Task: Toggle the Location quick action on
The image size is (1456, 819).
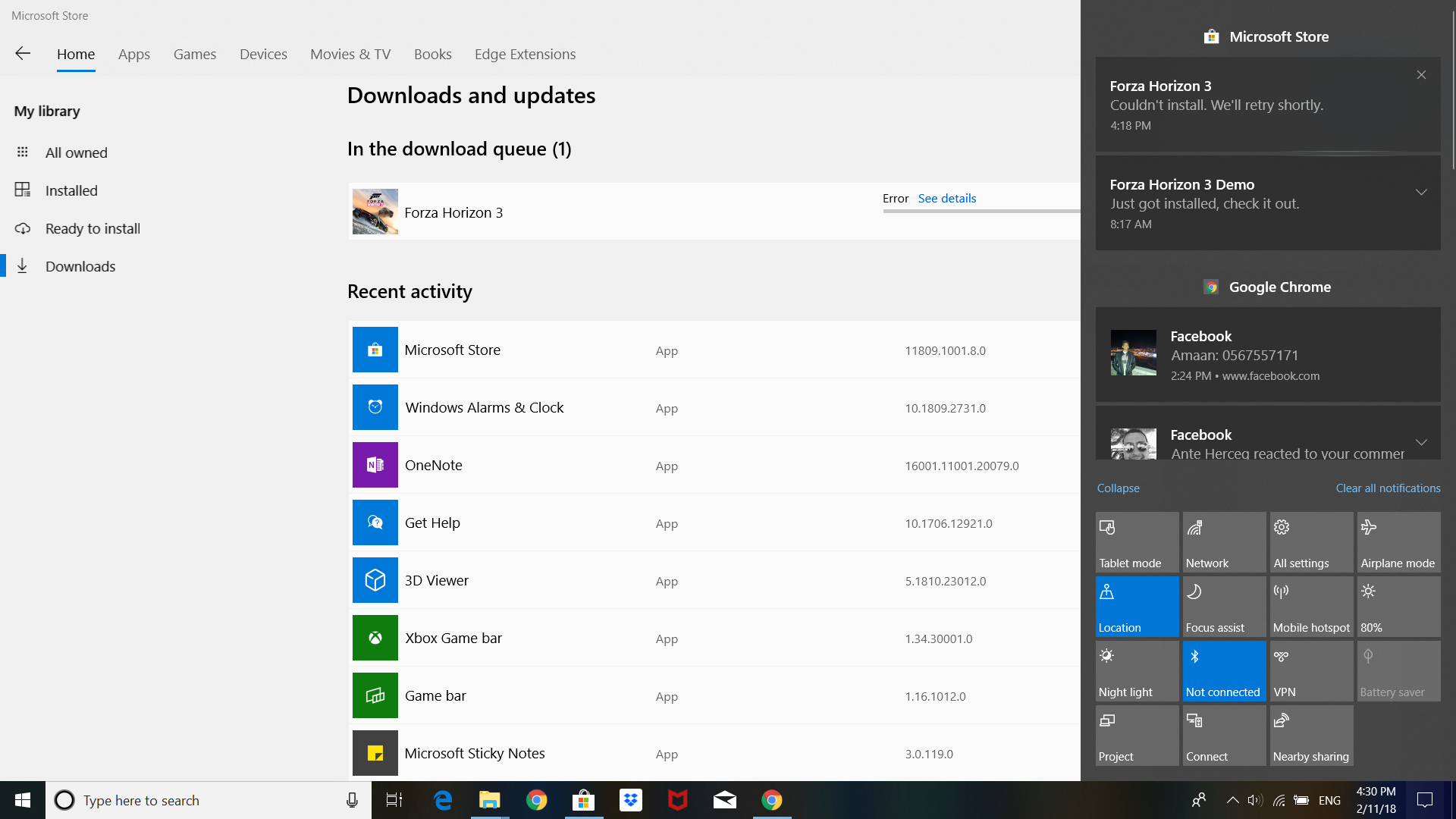Action: point(1137,608)
